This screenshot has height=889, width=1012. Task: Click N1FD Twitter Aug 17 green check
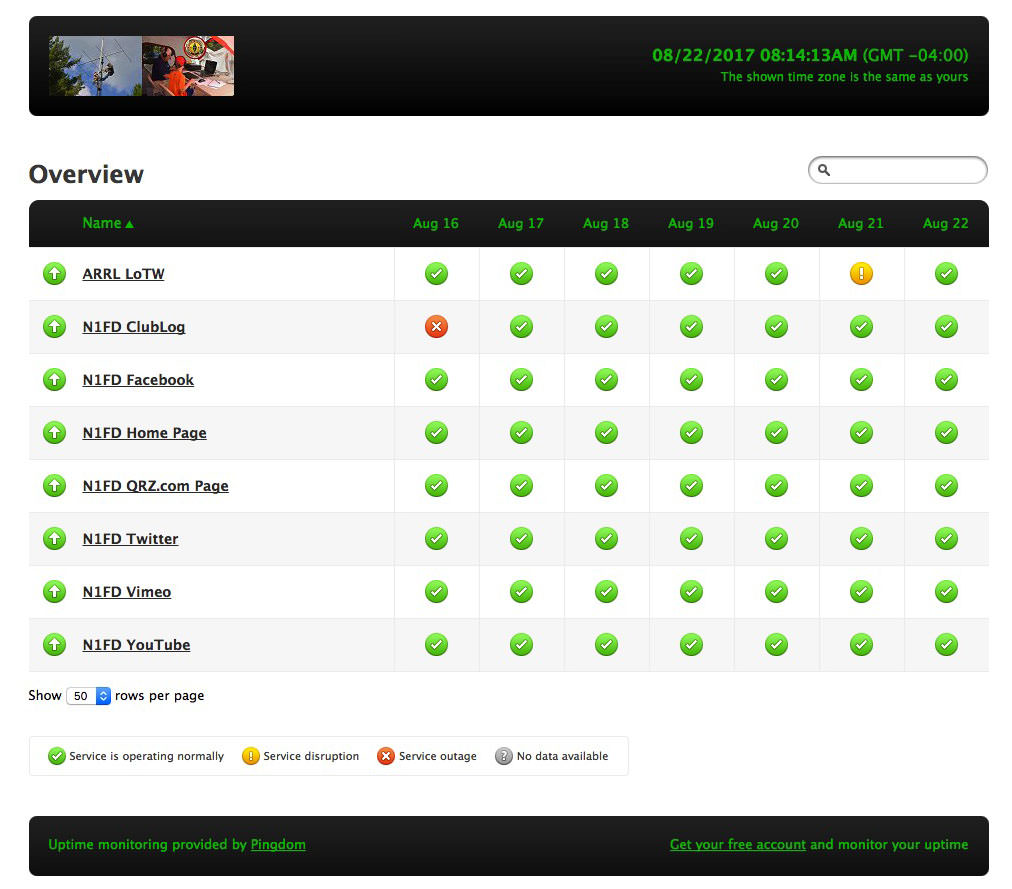click(x=521, y=538)
